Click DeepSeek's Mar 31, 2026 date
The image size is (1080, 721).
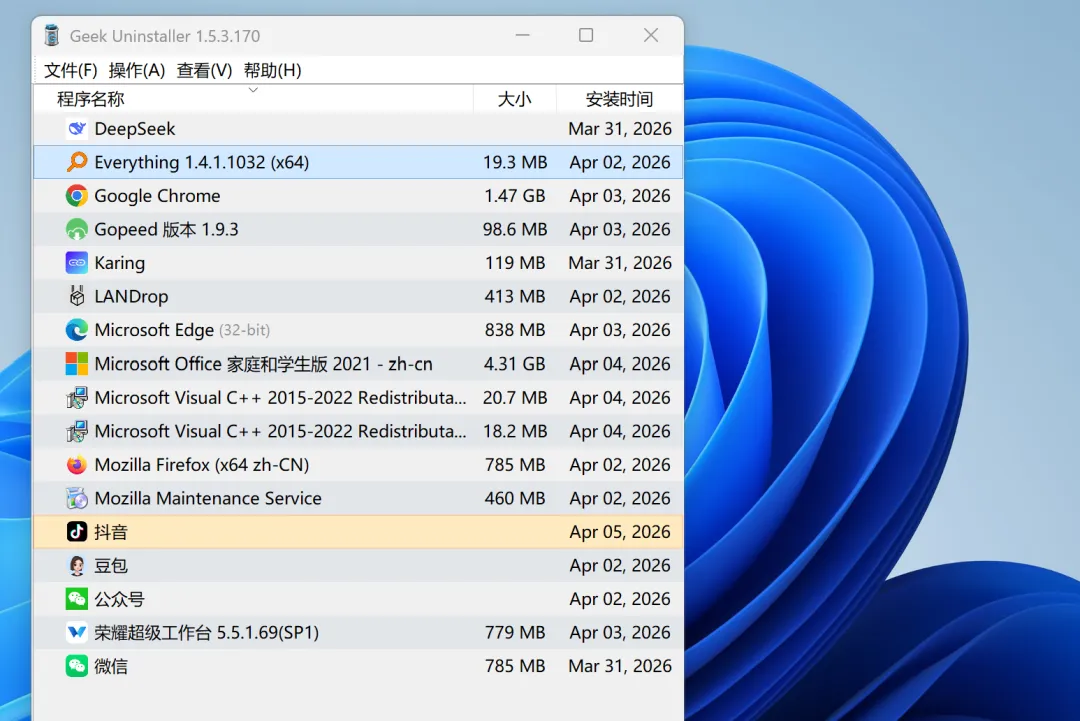pos(620,129)
